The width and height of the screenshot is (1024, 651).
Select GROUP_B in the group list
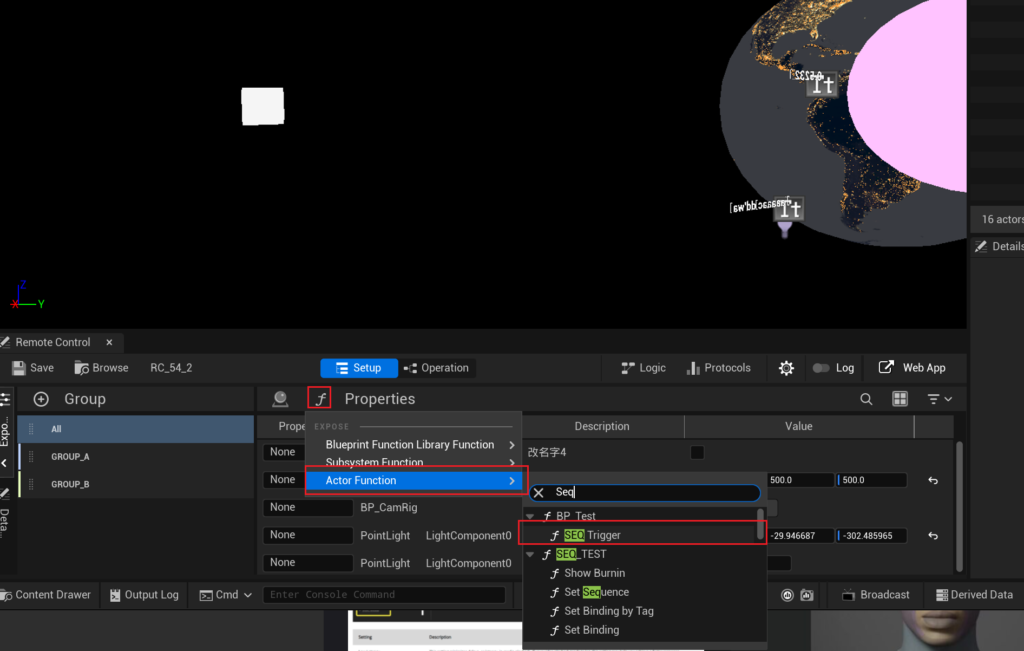point(136,484)
